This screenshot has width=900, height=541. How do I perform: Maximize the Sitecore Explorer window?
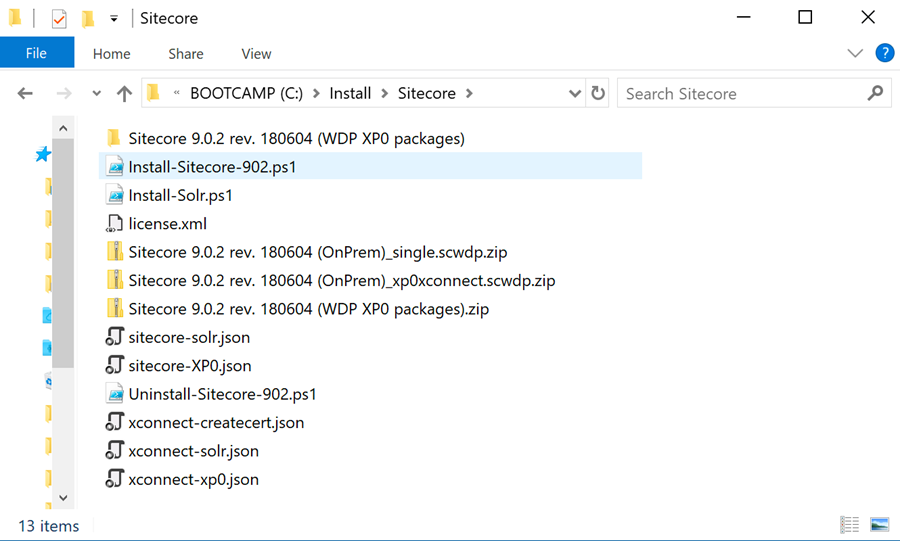pos(805,17)
